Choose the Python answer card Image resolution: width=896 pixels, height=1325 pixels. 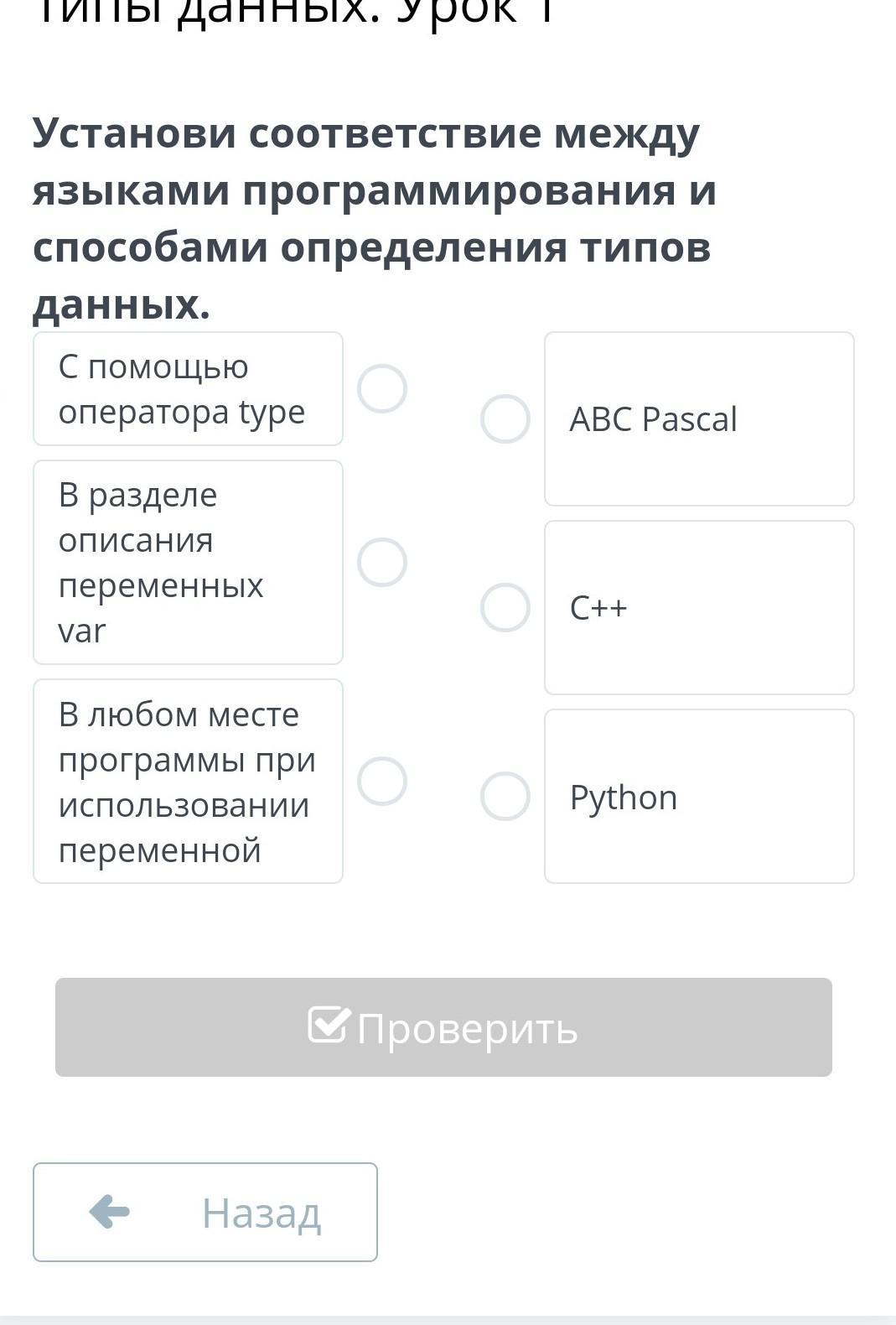pyautogui.click(x=699, y=797)
